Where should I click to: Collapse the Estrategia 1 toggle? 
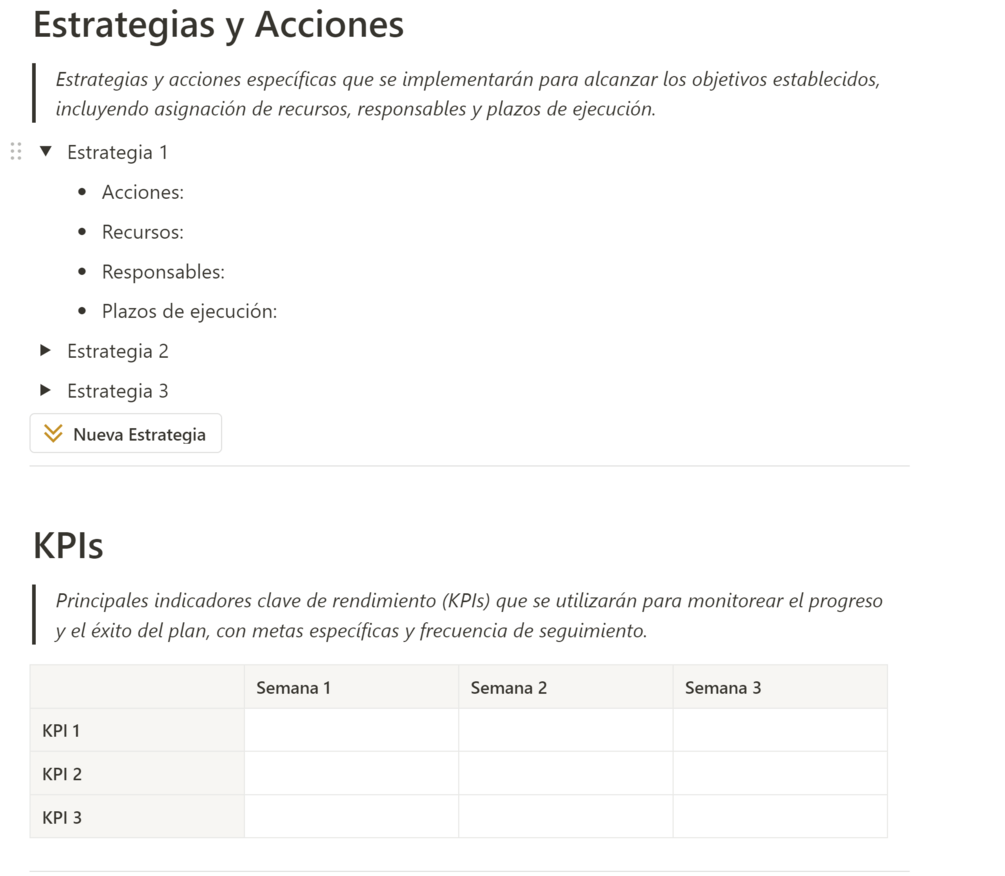pyautogui.click(x=45, y=152)
